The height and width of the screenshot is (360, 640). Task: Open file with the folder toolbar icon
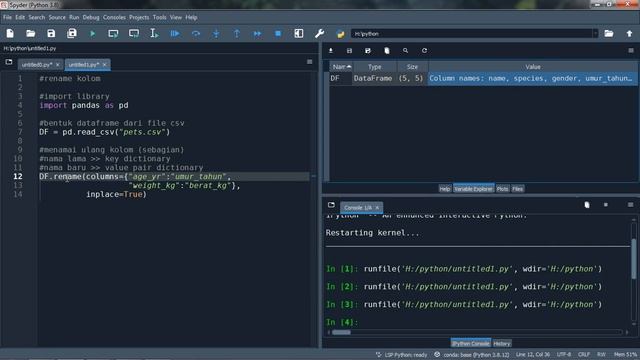[x=31, y=33]
